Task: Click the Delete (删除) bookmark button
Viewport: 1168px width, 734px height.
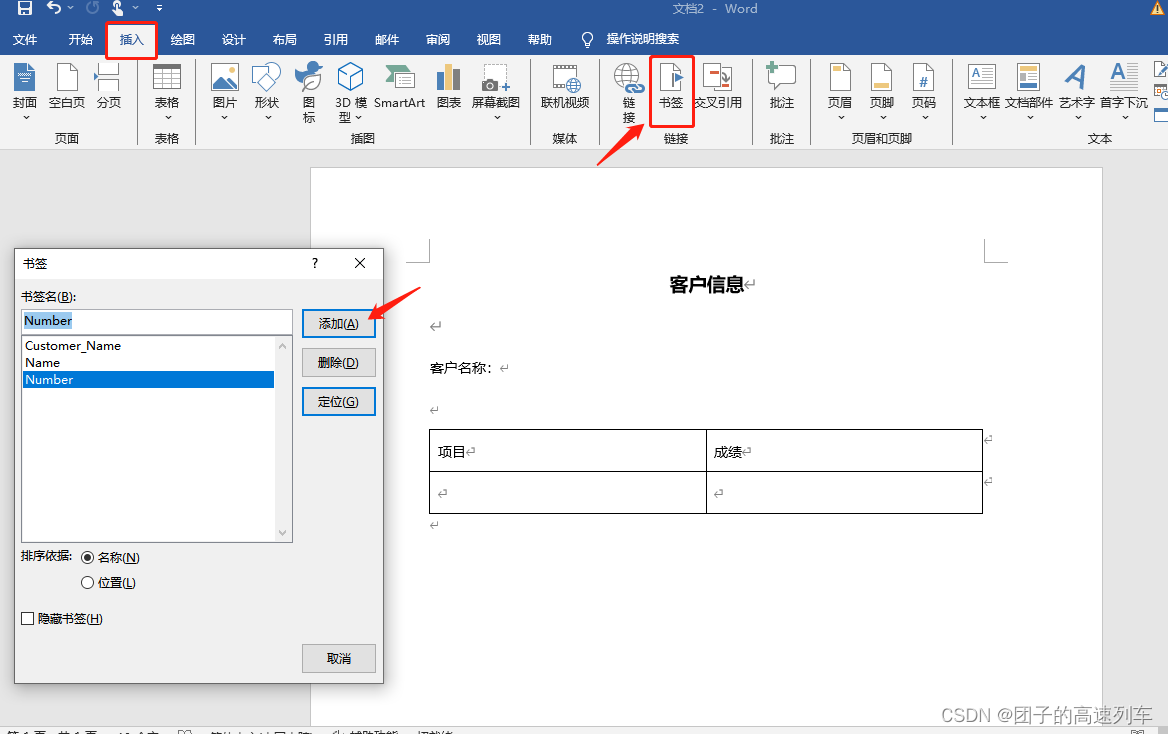Action: (338, 363)
